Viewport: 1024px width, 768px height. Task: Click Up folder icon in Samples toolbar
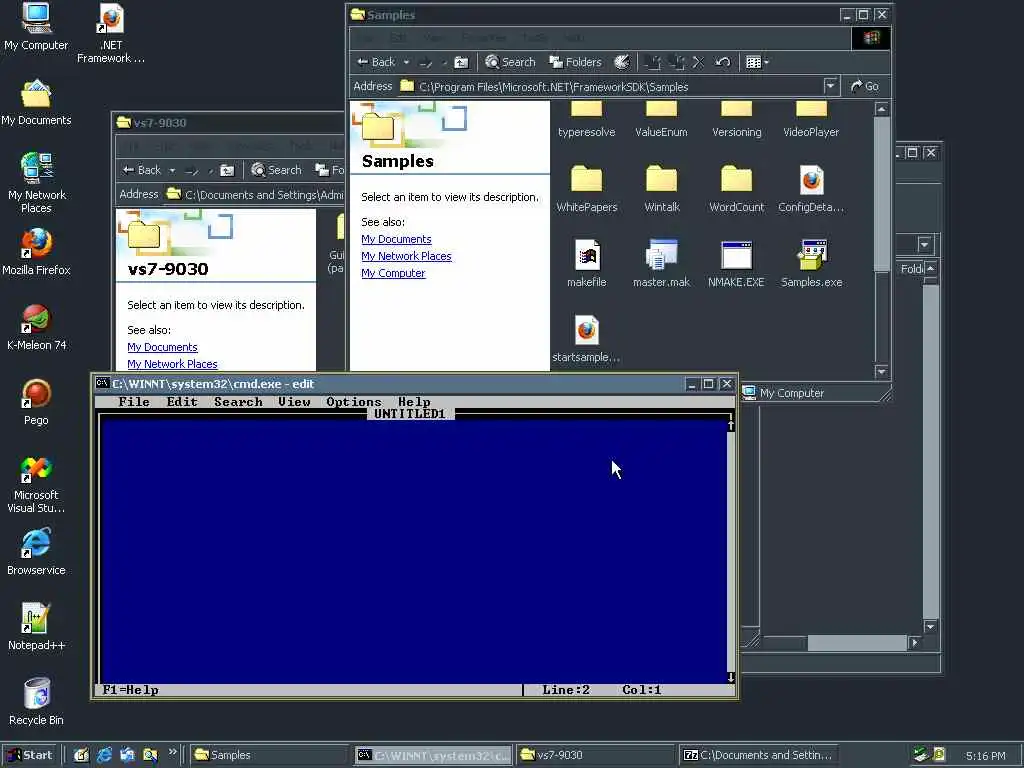(x=461, y=62)
